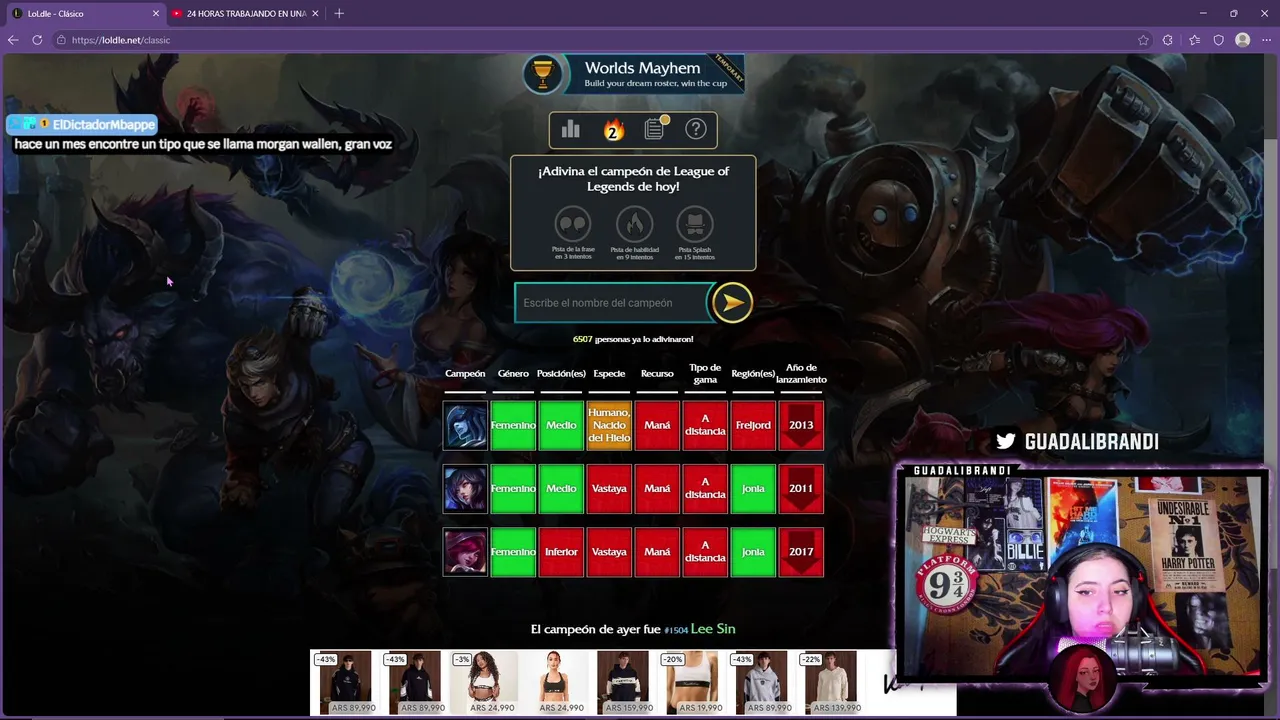Close the 24 HORAS TRABAJANDO tab
The image size is (1280, 720).
[317, 14]
